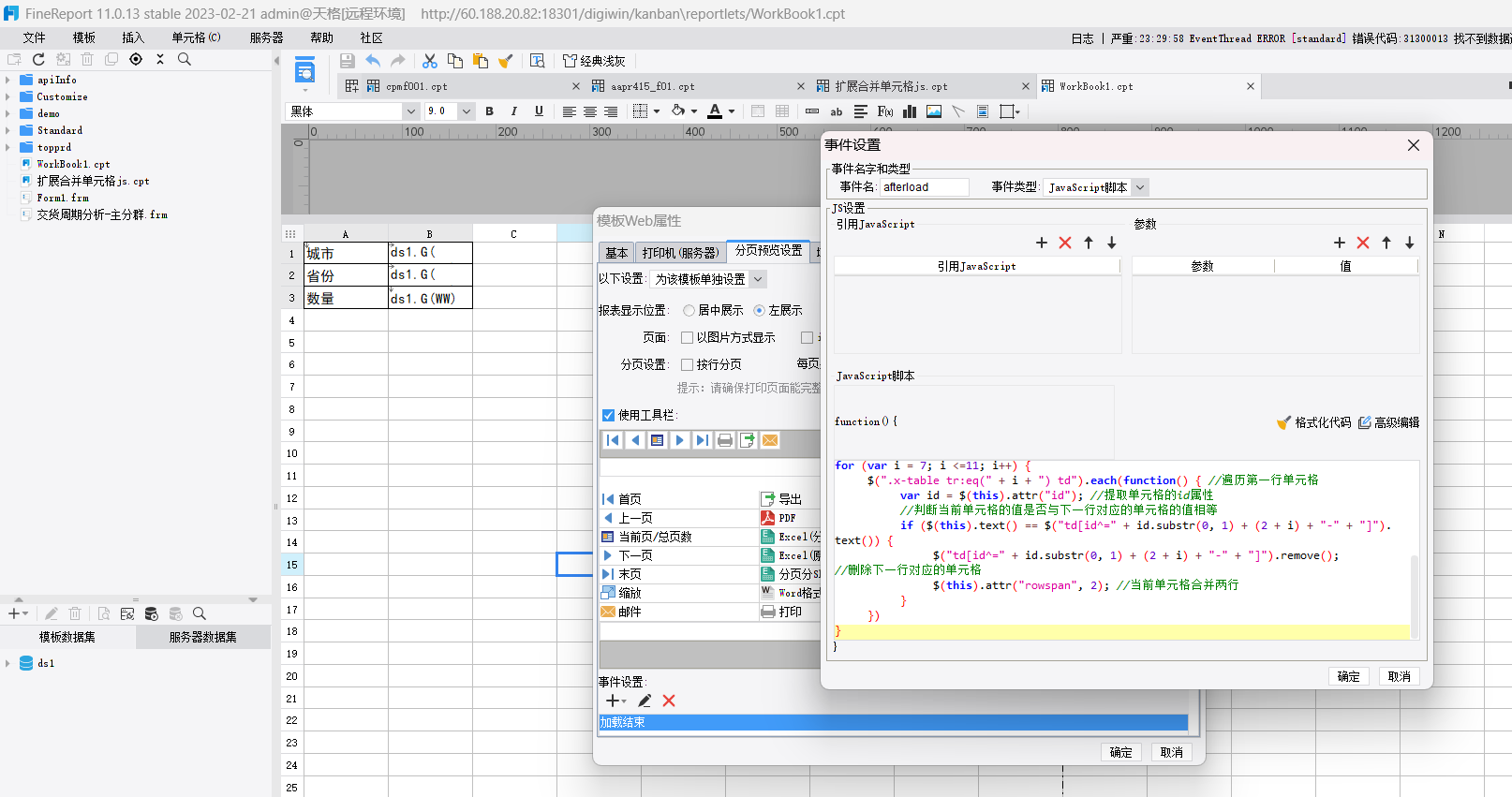Toggle bold formatting
The image size is (1512, 797).
[x=489, y=111]
